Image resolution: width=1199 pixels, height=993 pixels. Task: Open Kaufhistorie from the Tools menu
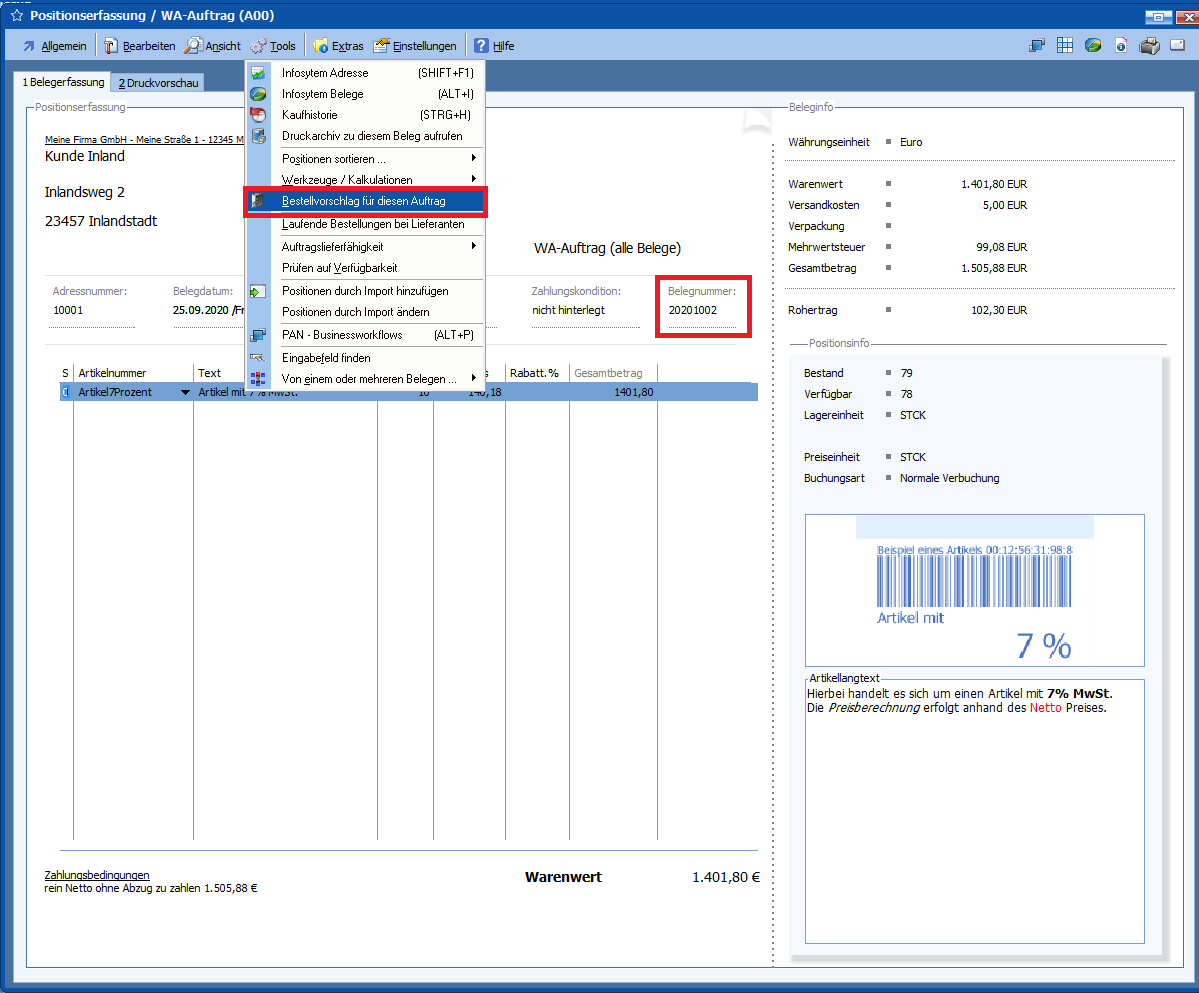click(x=308, y=115)
